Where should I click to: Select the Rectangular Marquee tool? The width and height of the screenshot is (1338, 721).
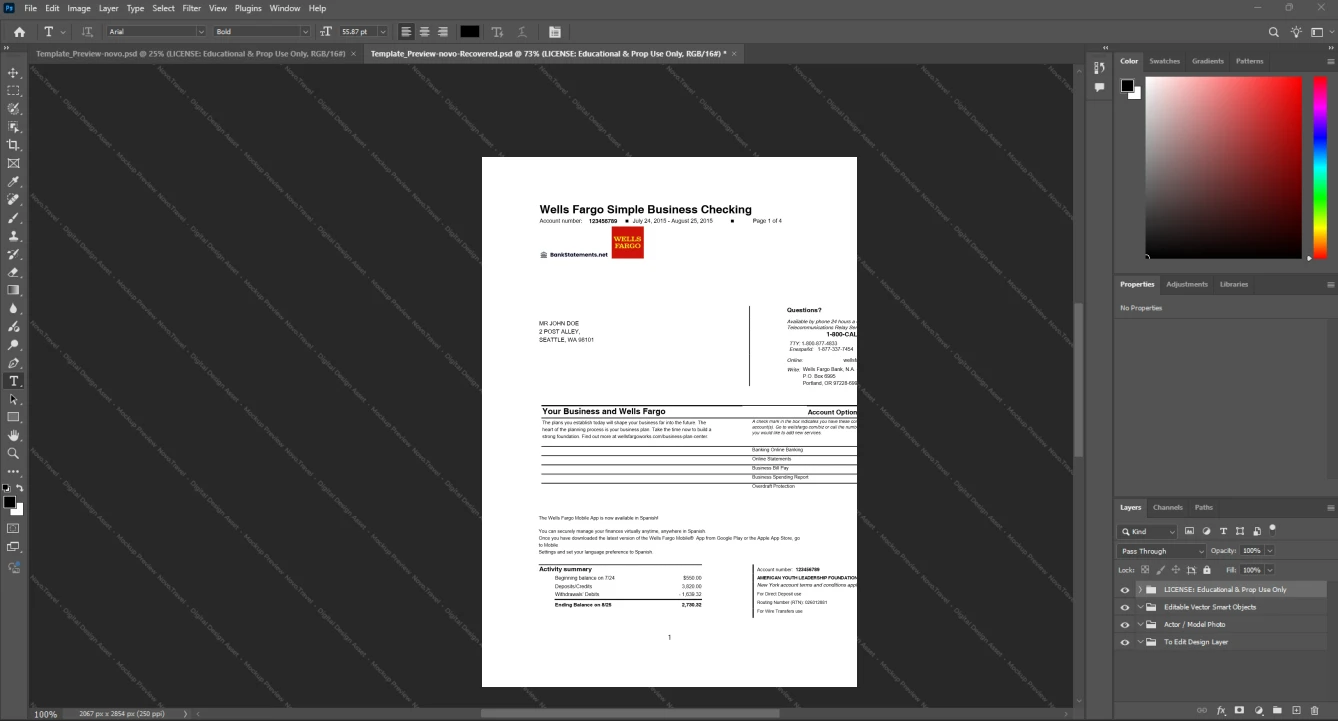pyautogui.click(x=14, y=91)
